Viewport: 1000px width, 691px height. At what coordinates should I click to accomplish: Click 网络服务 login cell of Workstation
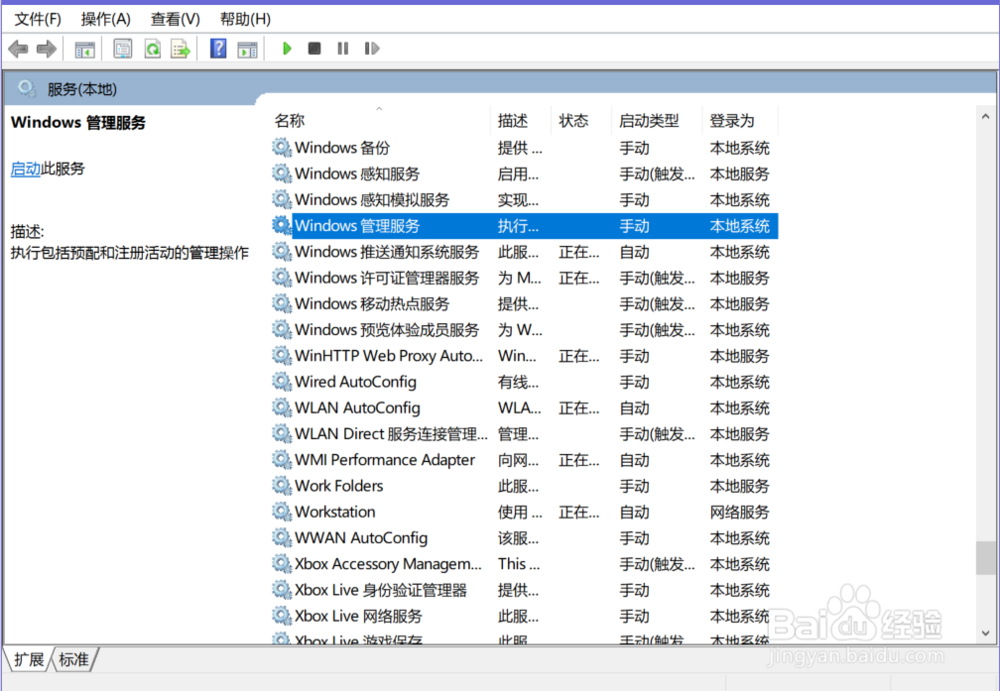(x=739, y=512)
